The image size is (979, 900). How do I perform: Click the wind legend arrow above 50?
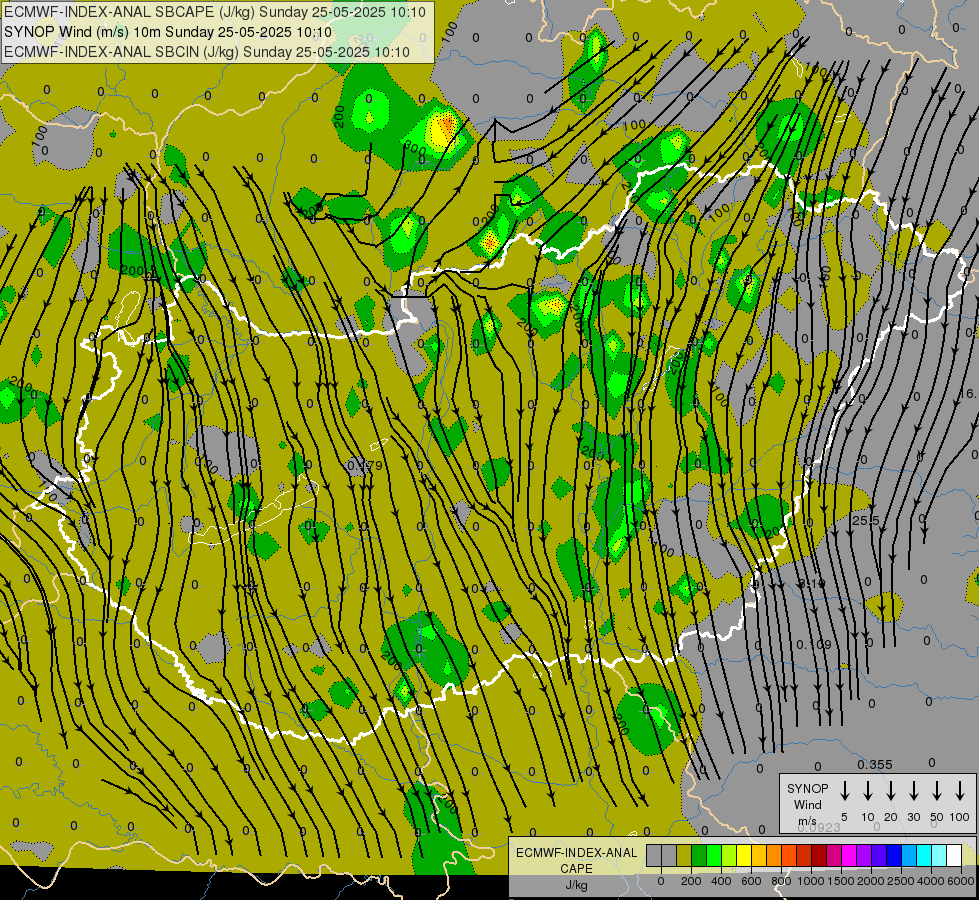(937, 791)
